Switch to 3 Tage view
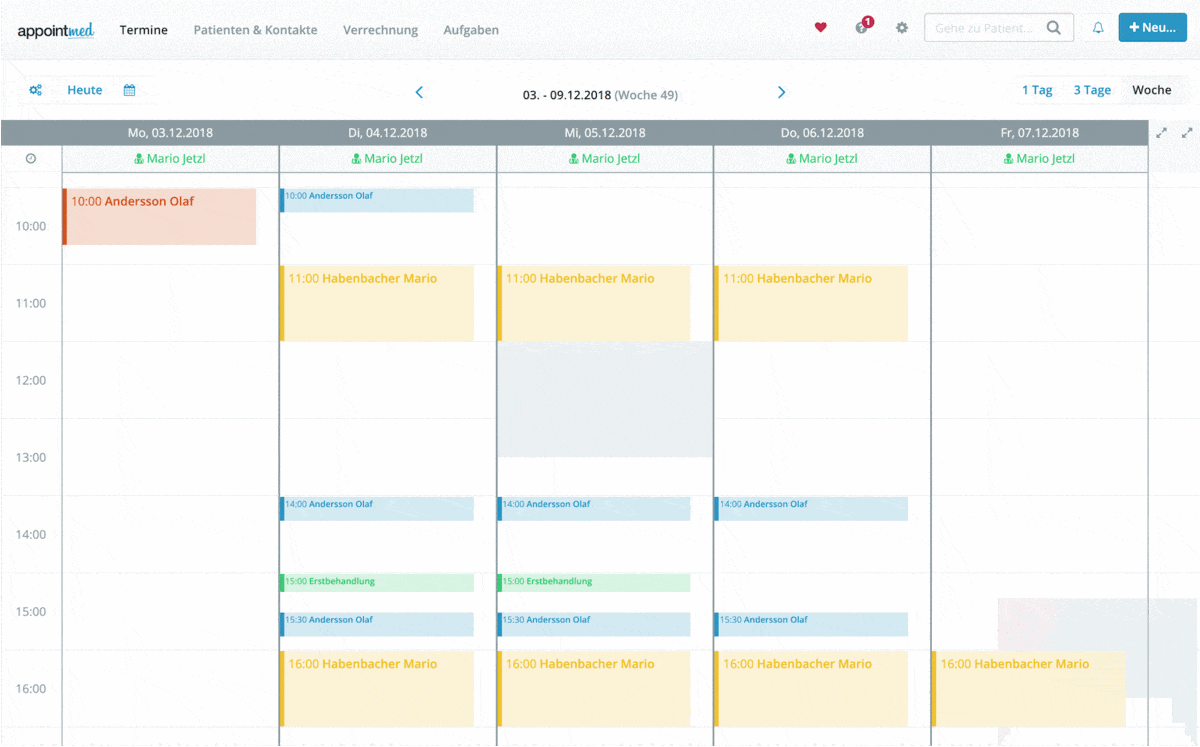Viewport: 1200px width, 747px height. pyautogui.click(x=1092, y=90)
